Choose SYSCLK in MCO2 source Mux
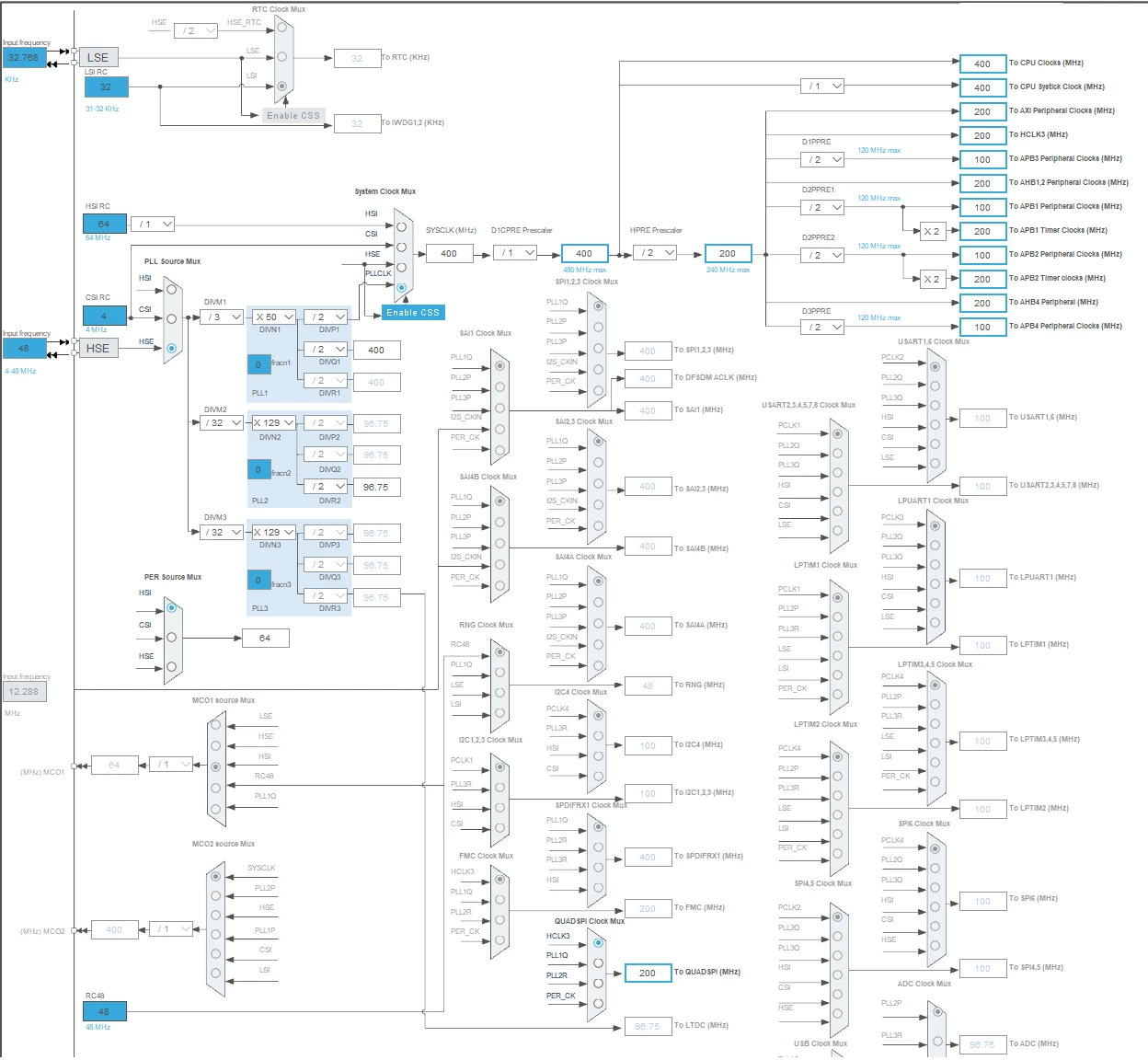This screenshot has width=1148, height=1060. (x=216, y=876)
